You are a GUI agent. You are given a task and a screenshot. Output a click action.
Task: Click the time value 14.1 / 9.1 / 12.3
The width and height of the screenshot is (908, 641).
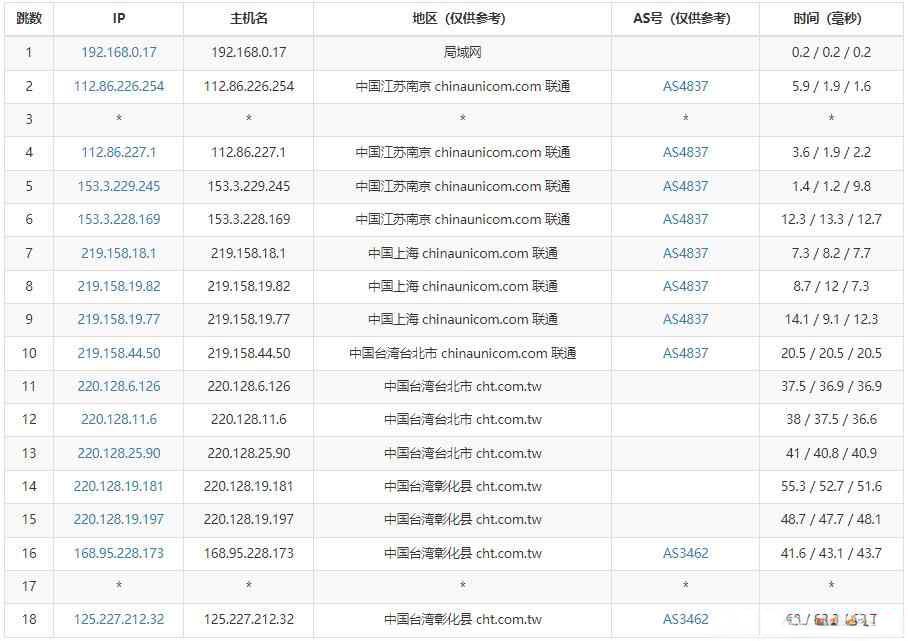[832, 319]
